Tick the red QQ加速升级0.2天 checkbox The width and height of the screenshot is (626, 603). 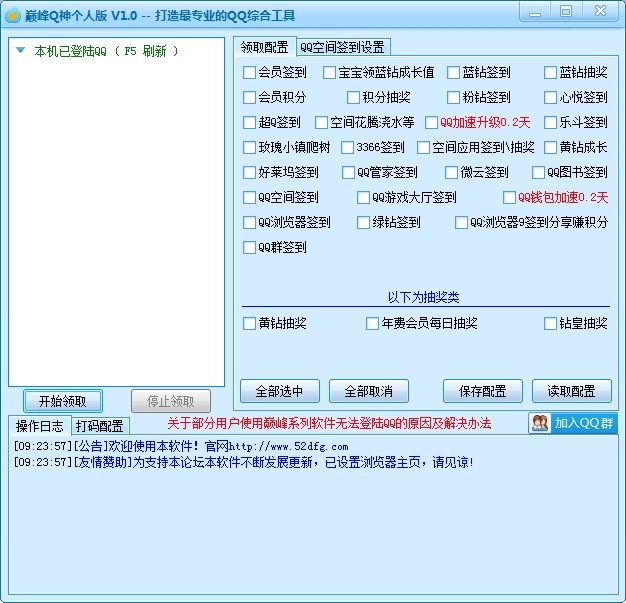pos(431,123)
